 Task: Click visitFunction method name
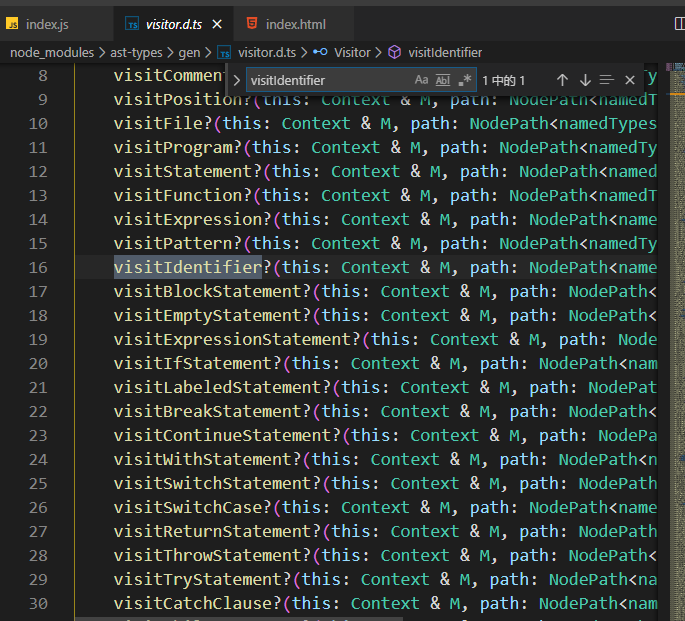click(177, 196)
